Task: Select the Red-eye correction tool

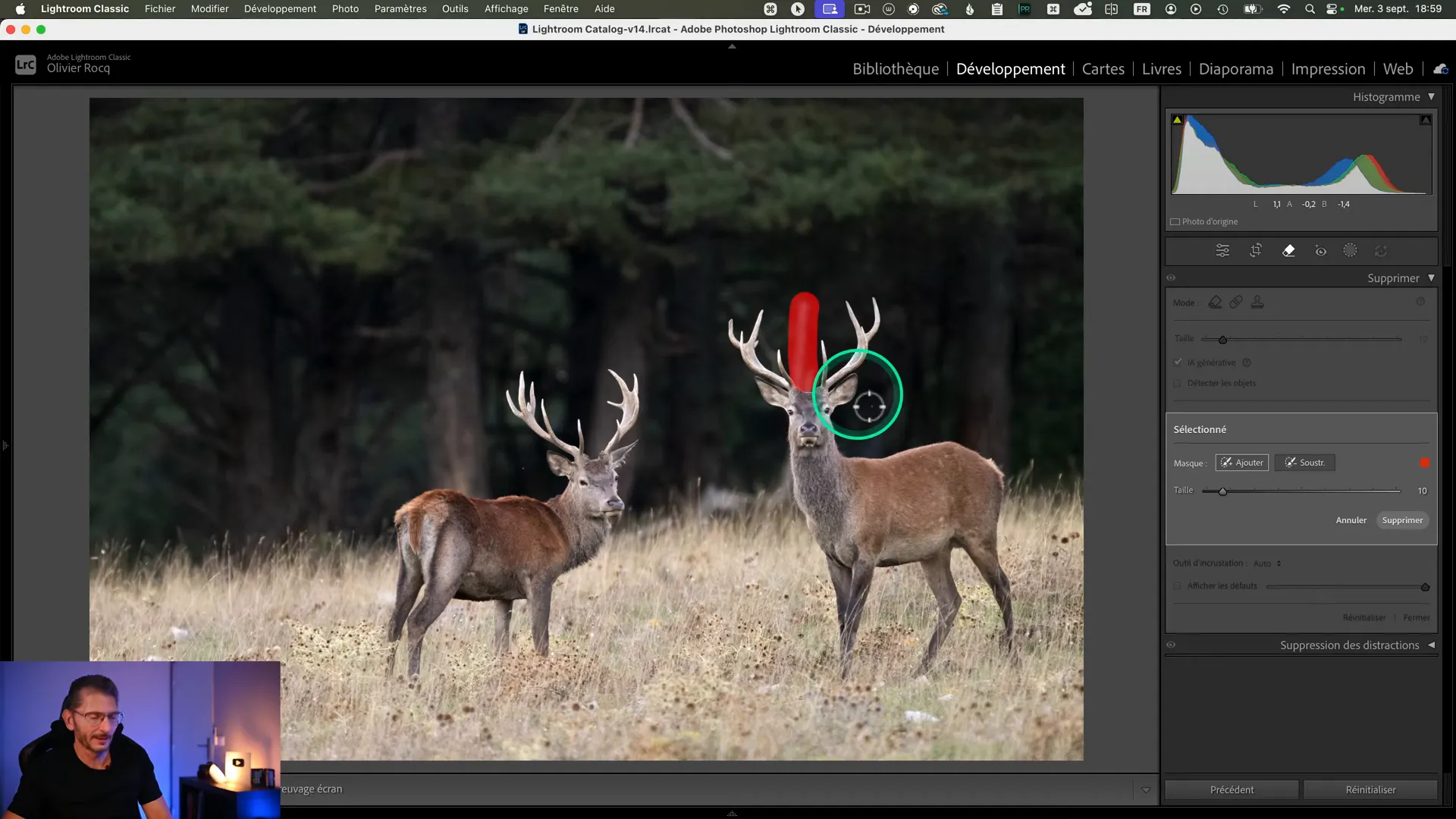Action: (x=1320, y=250)
